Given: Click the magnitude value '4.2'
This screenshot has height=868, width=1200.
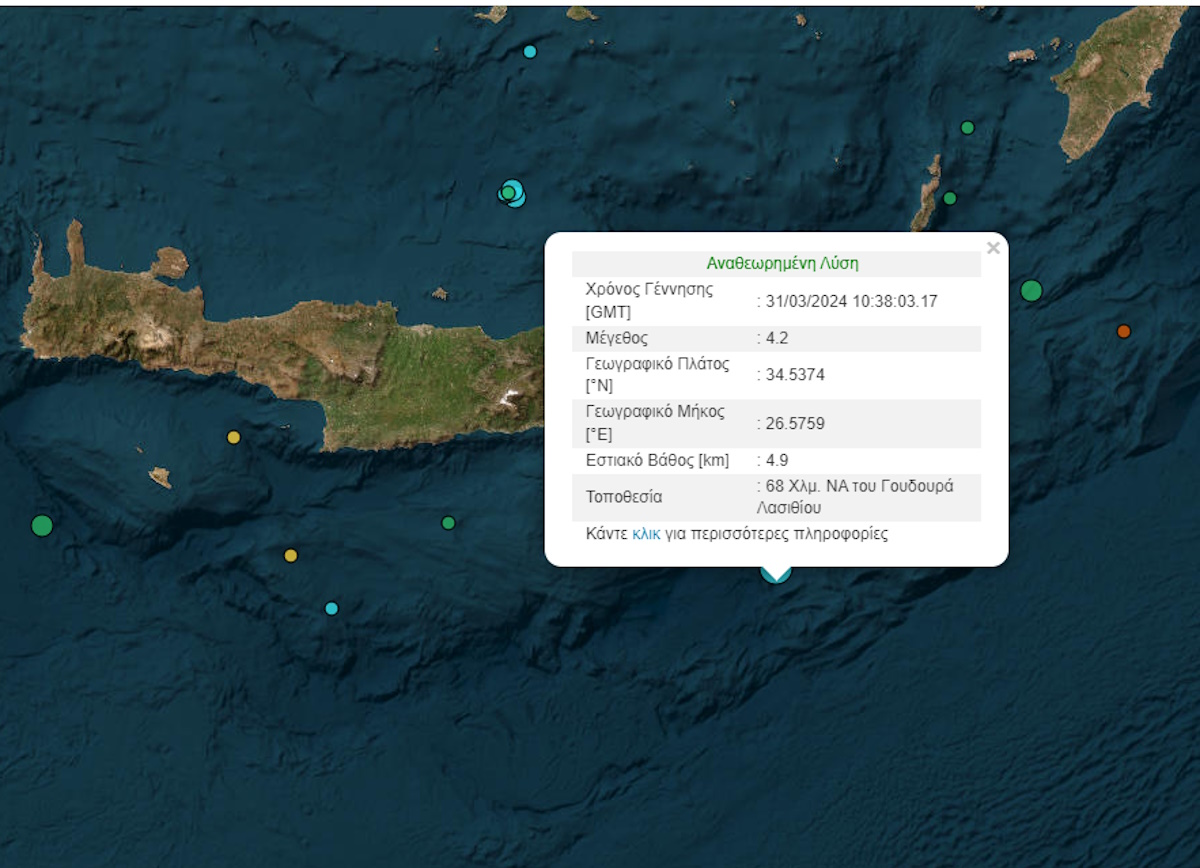Looking at the screenshot, I should click(x=777, y=338).
